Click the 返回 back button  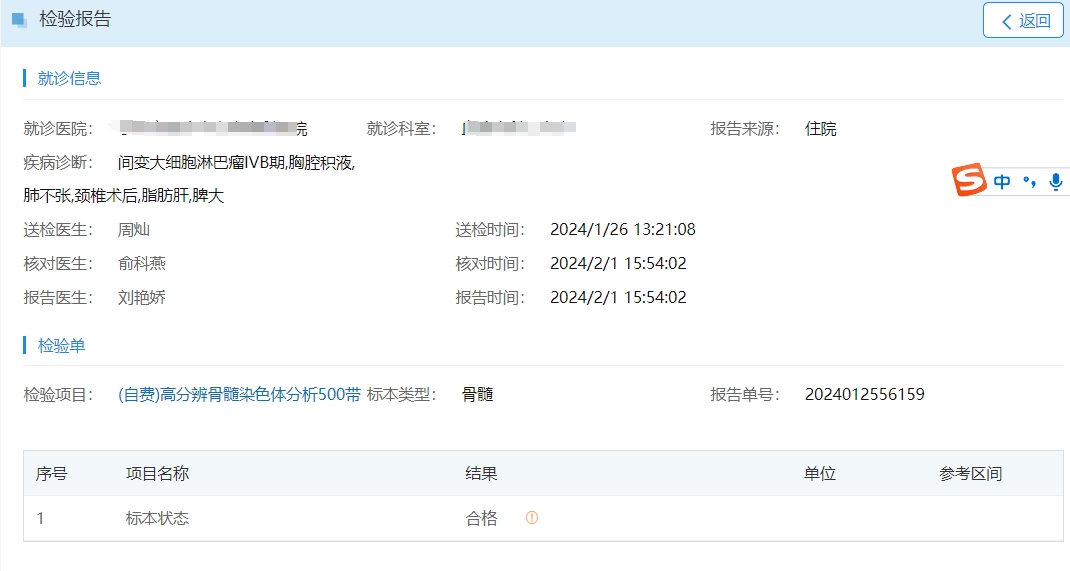point(1023,20)
